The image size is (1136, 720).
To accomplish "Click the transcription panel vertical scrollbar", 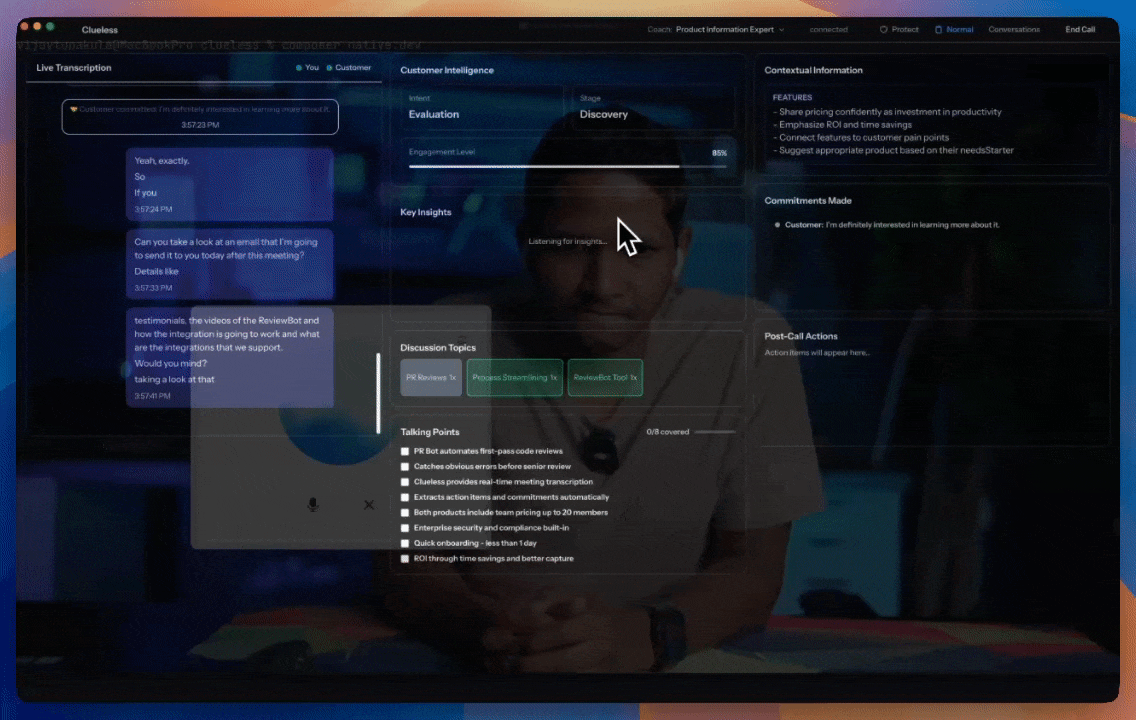I will 378,393.
